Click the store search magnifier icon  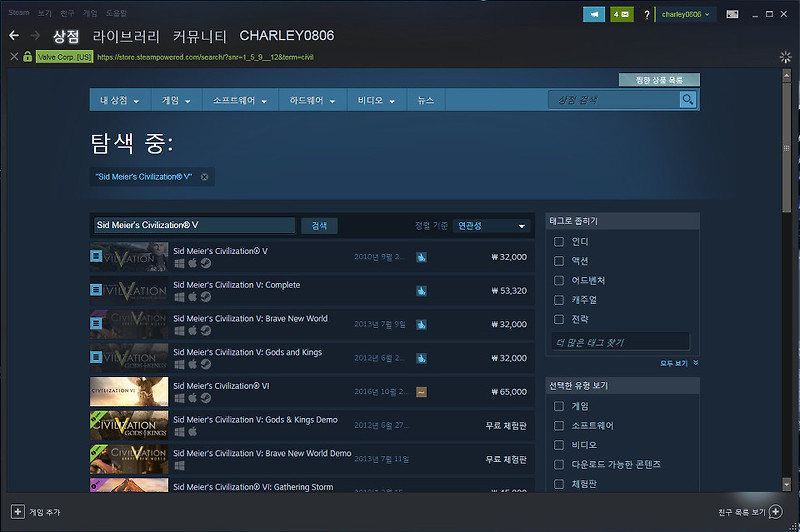(x=688, y=99)
